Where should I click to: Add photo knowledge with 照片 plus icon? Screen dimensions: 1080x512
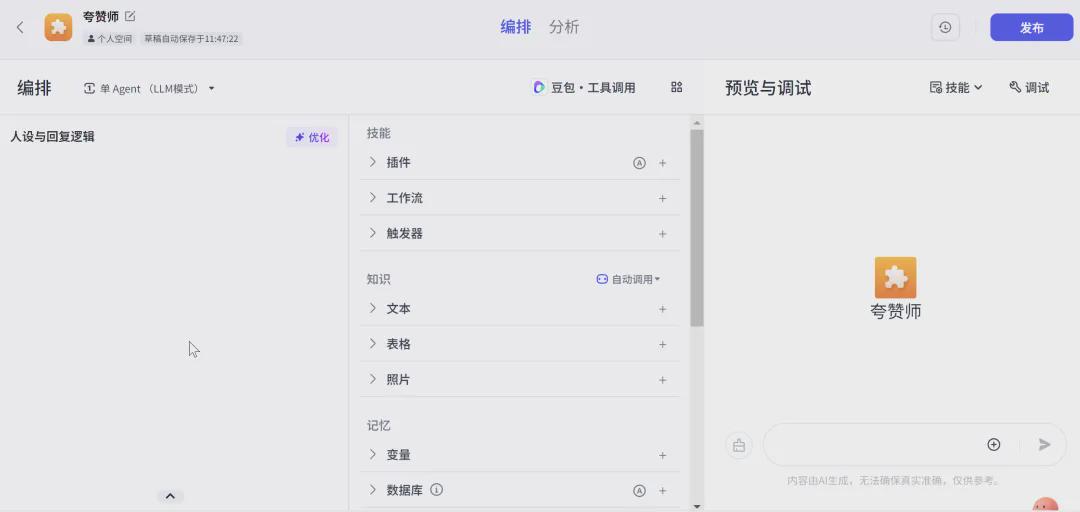click(663, 380)
